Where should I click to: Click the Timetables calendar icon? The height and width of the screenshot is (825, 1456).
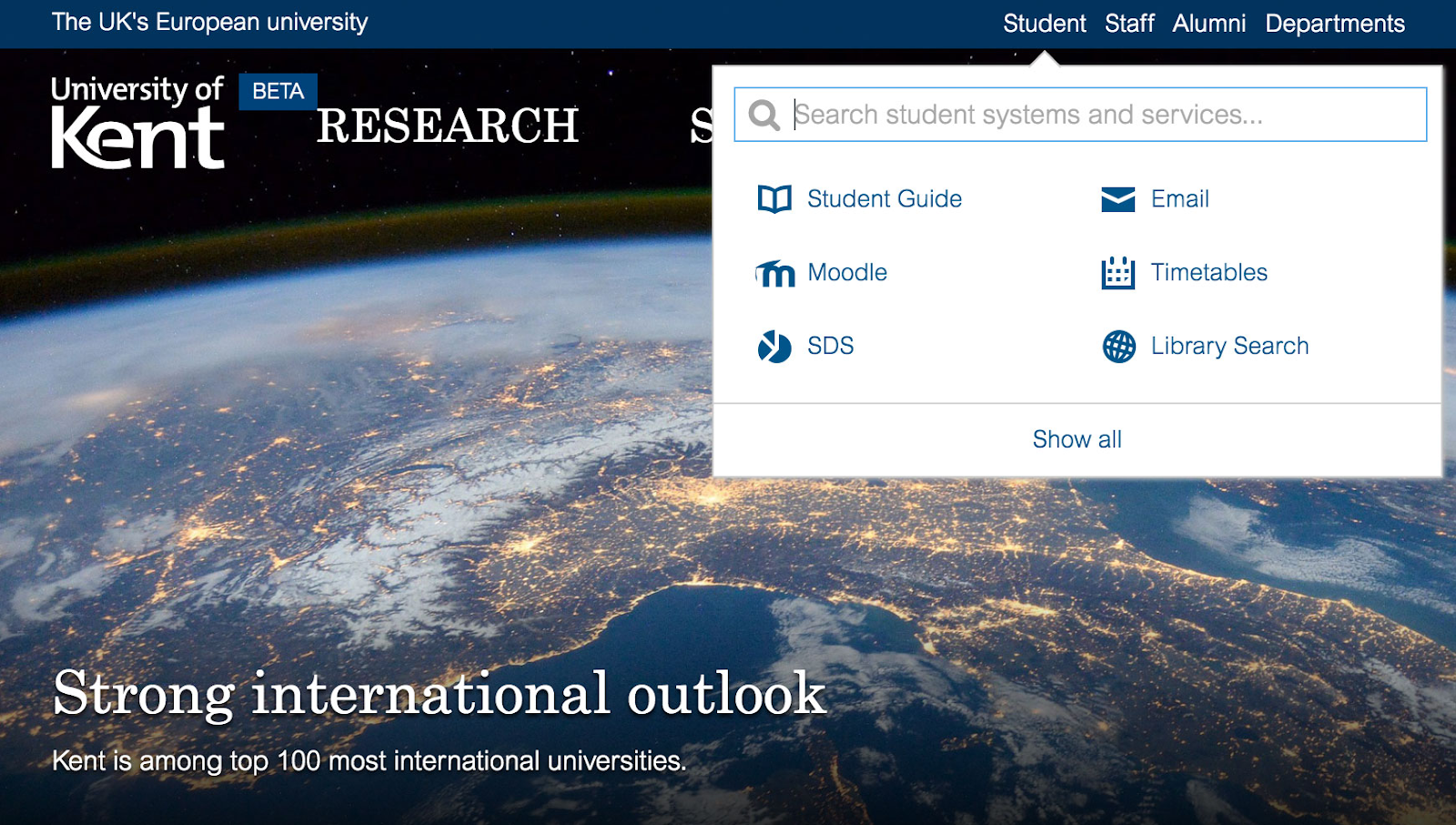(1118, 273)
